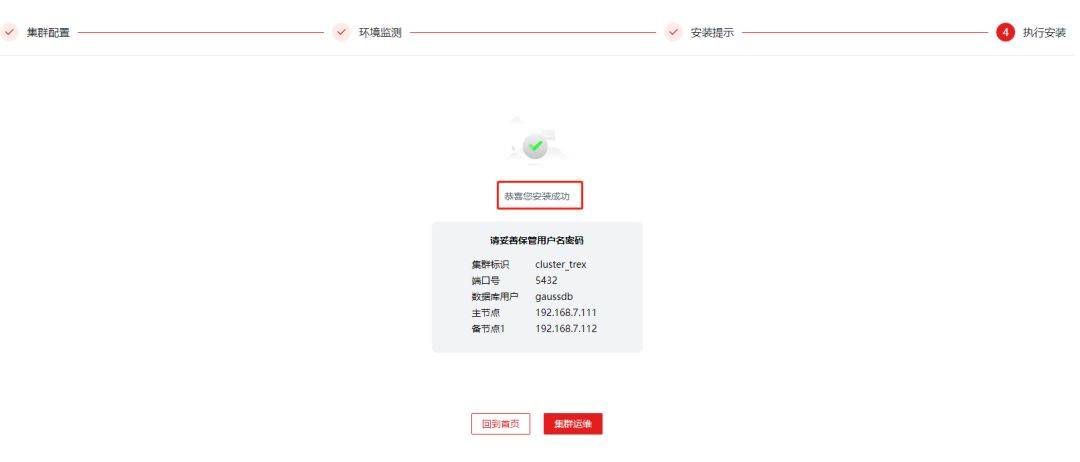Viewport: 1080px width, 462px height.
Task: Click the 安装提示 step checkmark icon
Action: (674, 32)
